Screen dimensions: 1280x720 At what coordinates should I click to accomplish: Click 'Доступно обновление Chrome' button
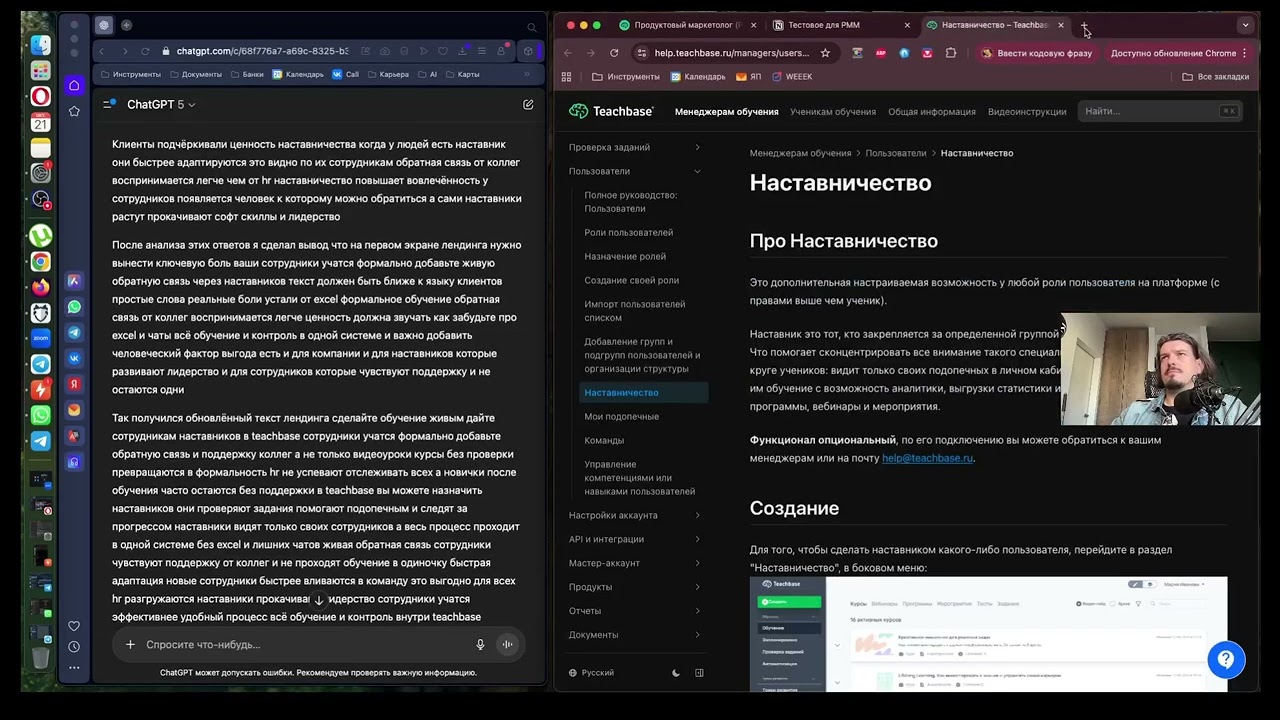(x=1179, y=53)
